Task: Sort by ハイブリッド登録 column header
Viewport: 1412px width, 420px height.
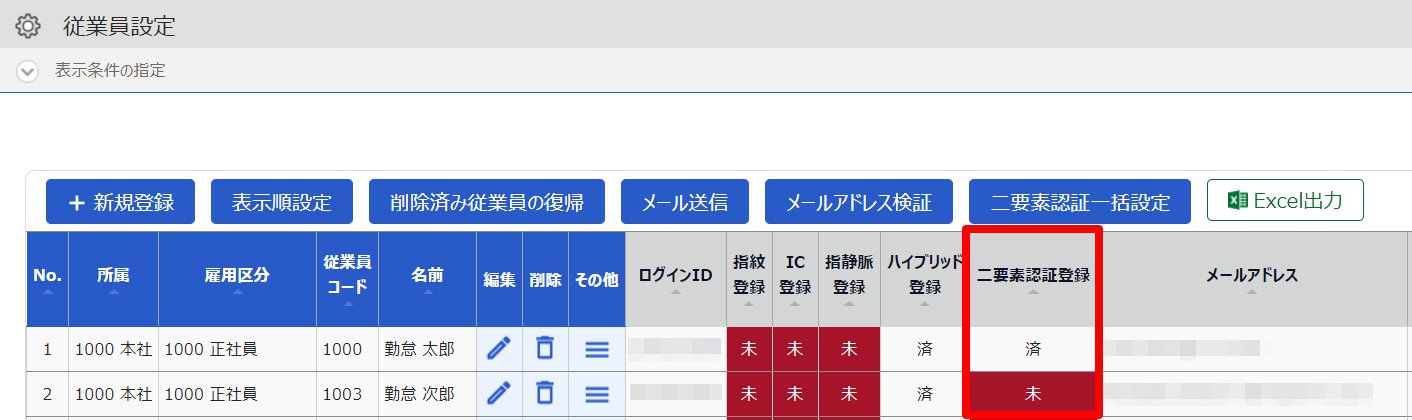Action: pyautogui.click(x=925, y=279)
